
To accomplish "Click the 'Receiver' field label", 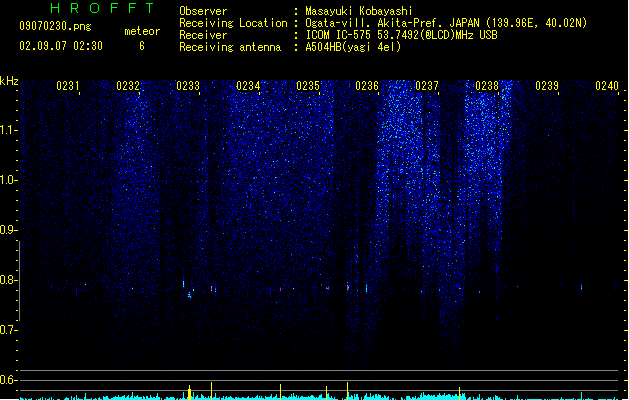I will (203, 35).
